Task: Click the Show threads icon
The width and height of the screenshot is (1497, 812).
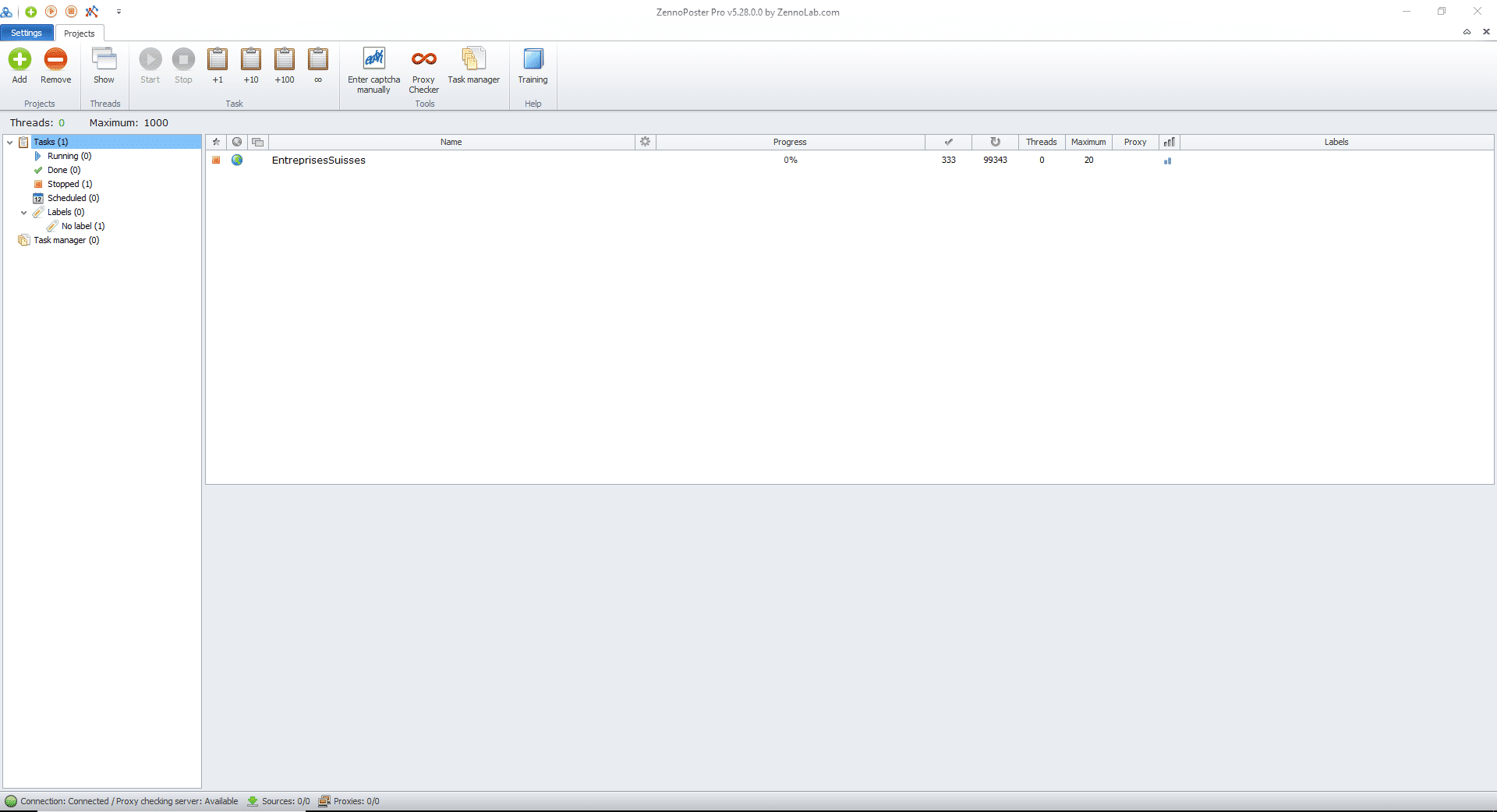Action: [104, 60]
